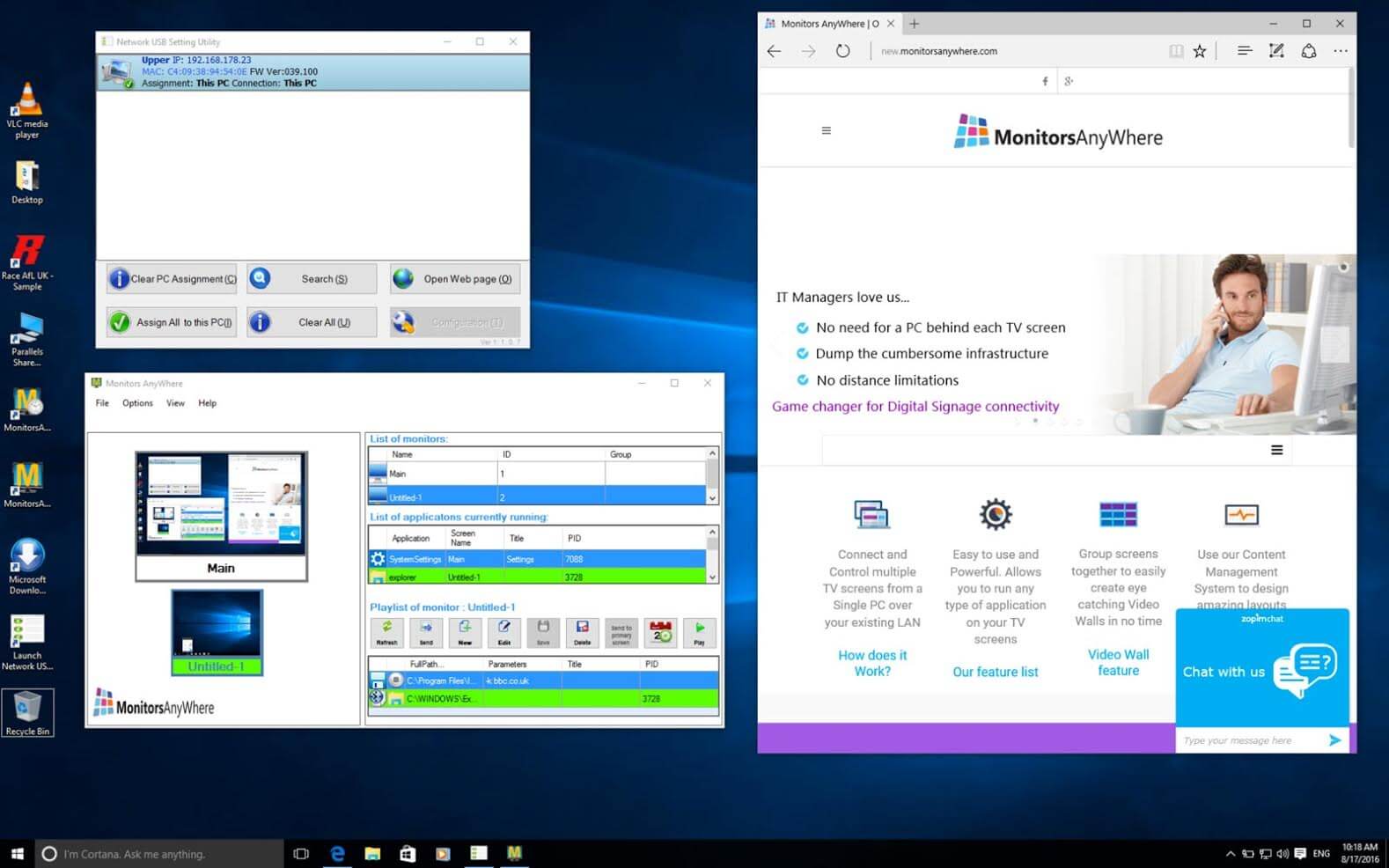Open the hamburger menu left of MonitorsAnyWhere logo

(826, 130)
